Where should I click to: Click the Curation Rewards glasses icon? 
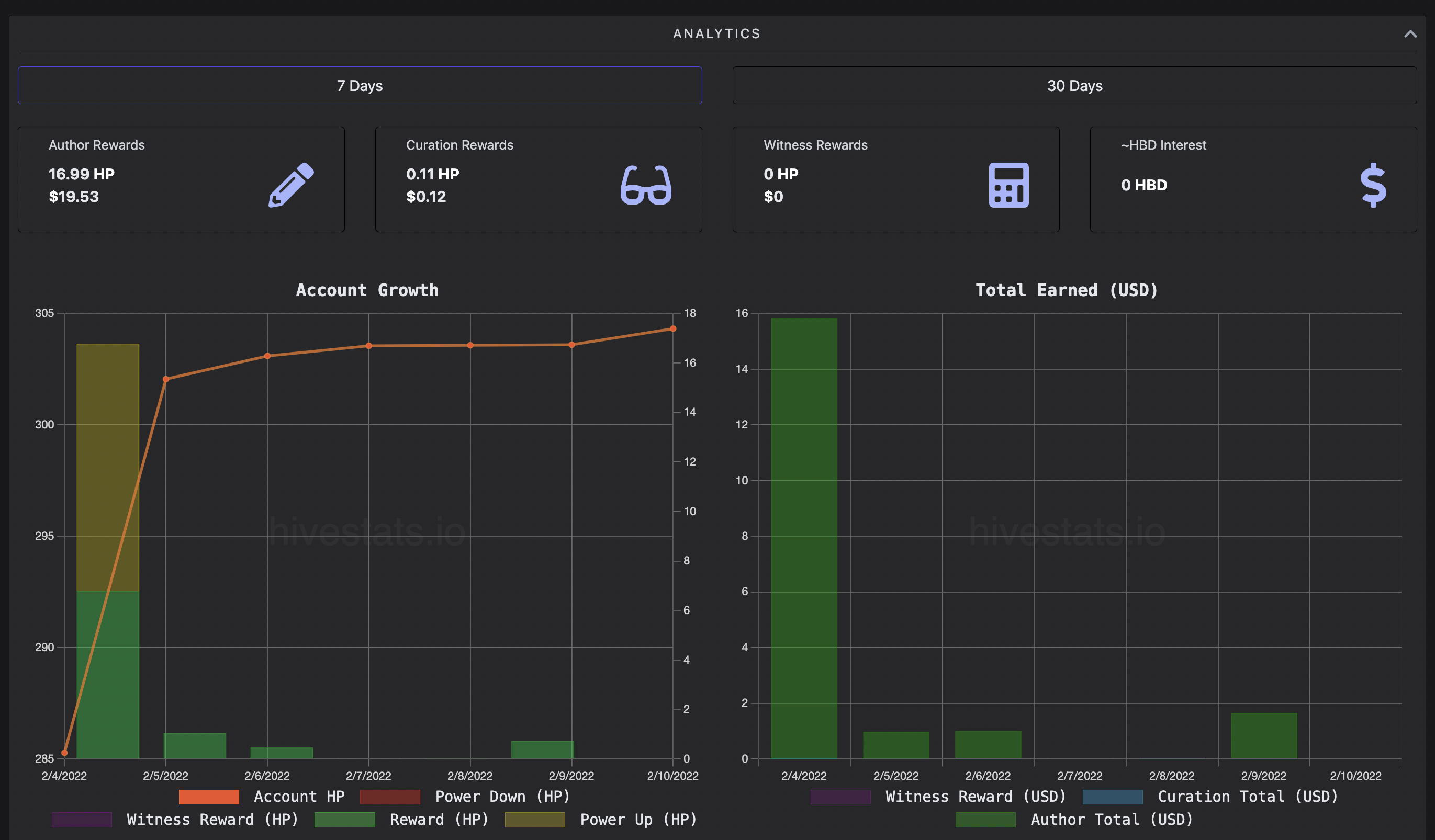[x=646, y=185]
